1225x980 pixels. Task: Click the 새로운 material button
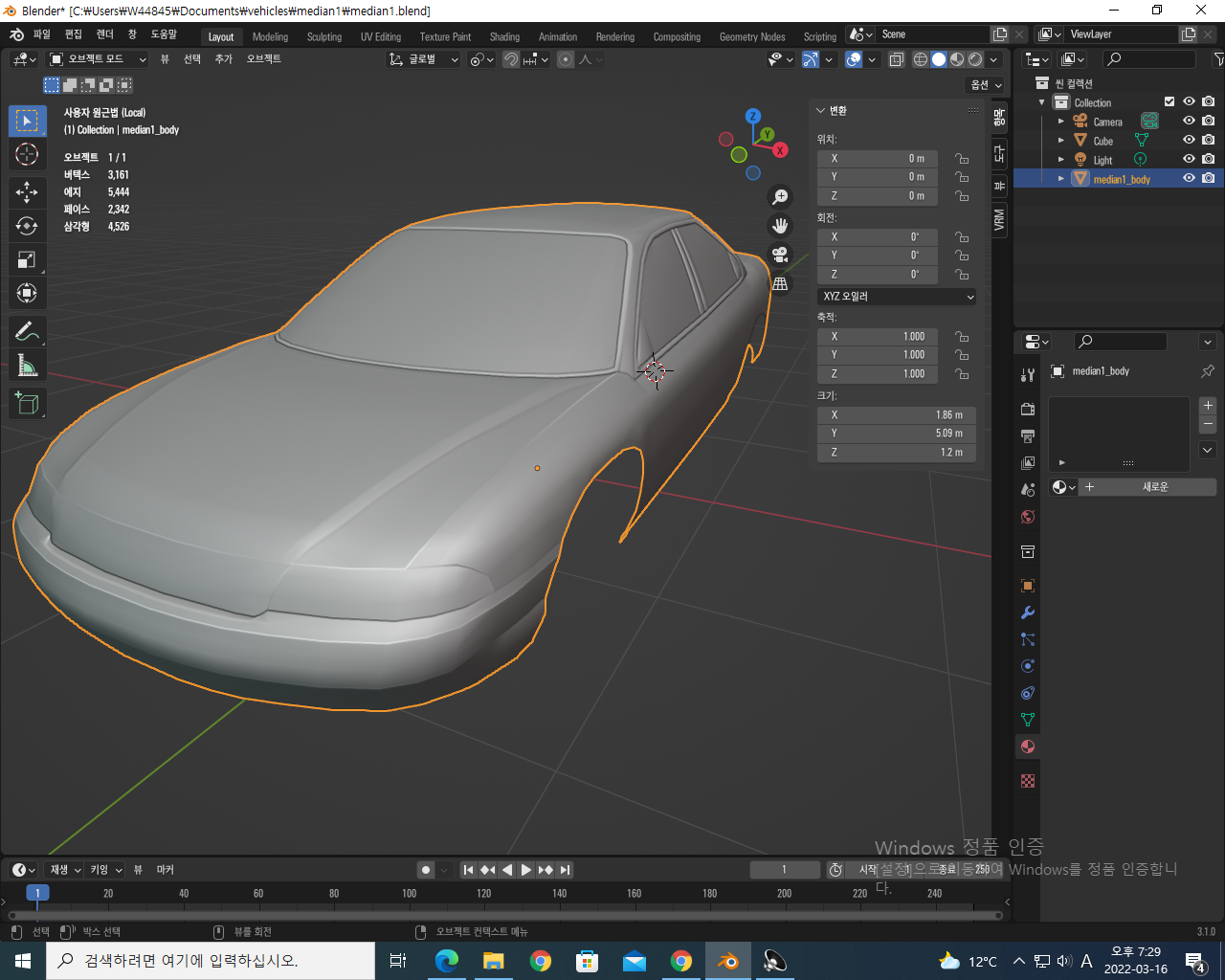tap(1154, 487)
